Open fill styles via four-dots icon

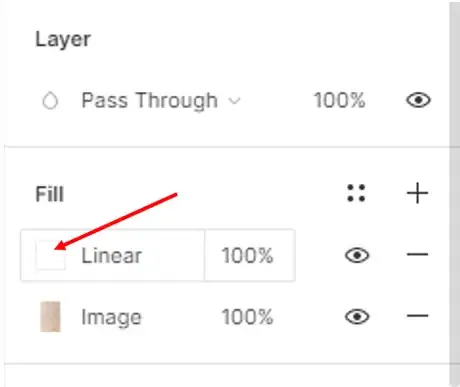(x=356, y=193)
